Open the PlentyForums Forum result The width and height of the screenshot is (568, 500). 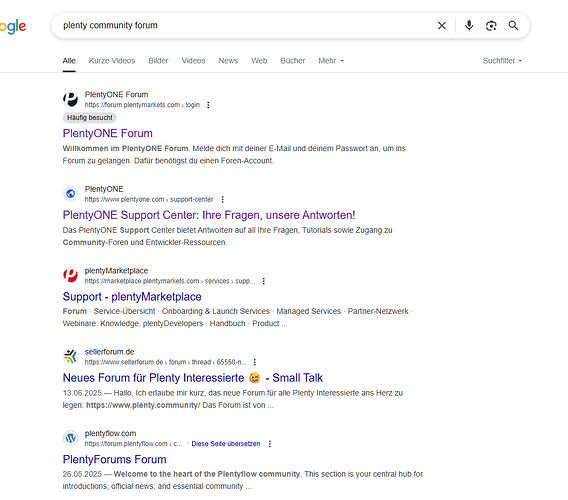pos(114,459)
